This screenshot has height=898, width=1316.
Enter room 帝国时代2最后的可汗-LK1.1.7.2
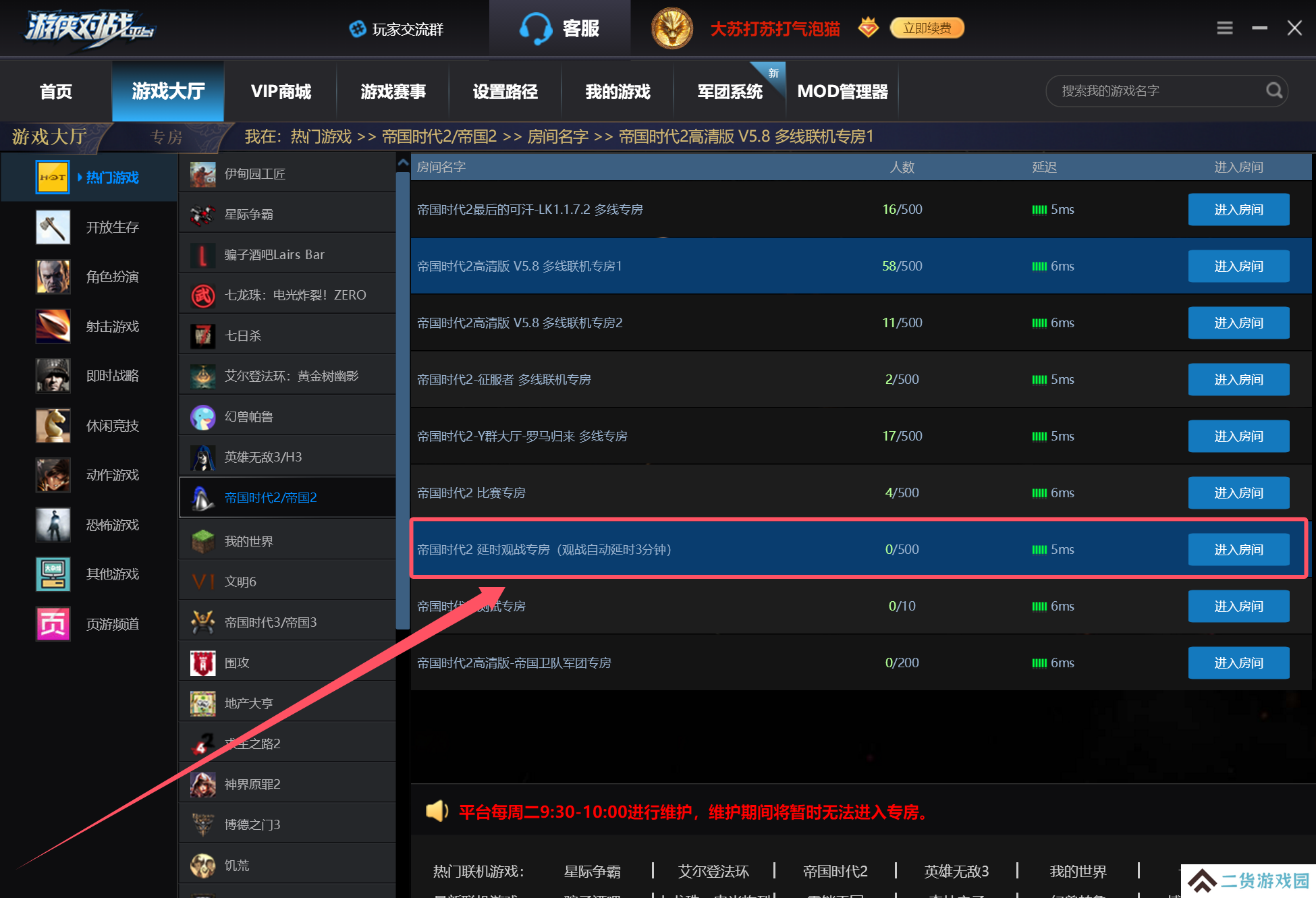pyautogui.click(x=1238, y=209)
